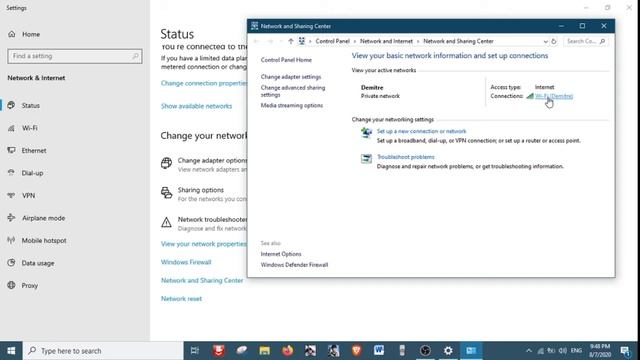Click Network reset link in Settings
The height and width of the screenshot is (360, 640).
point(181,299)
